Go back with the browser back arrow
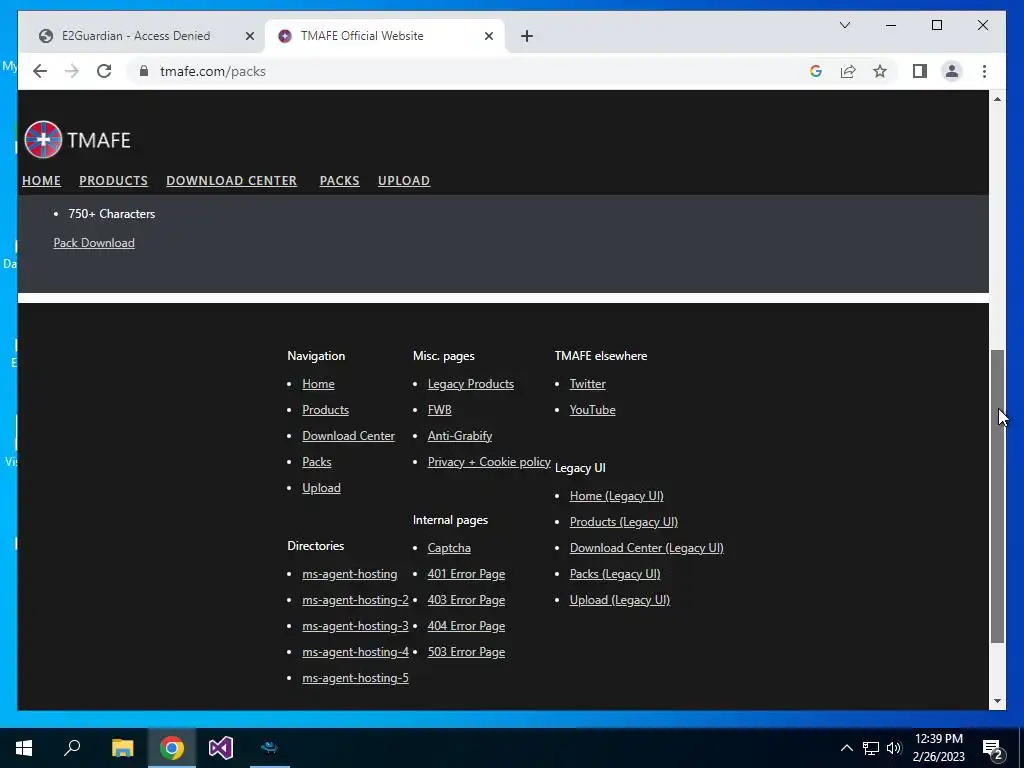Viewport: 1024px width, 768px height. pyautogui.click(x=40, y=71)
